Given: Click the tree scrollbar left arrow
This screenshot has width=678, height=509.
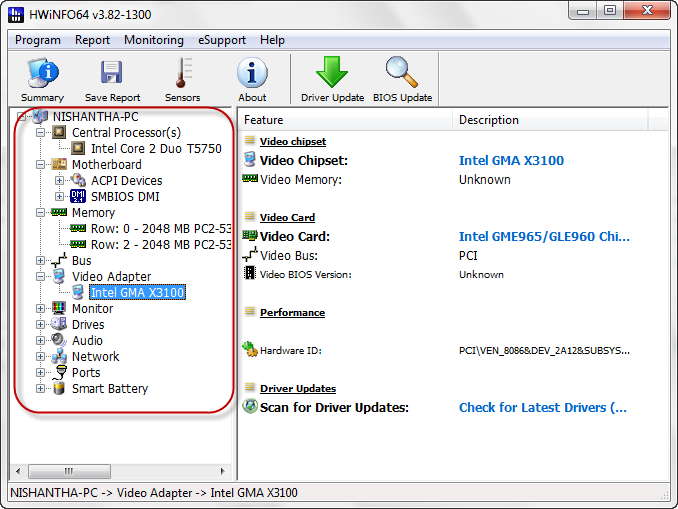Looking at the screenshot, I should click(x=18, y=471).
